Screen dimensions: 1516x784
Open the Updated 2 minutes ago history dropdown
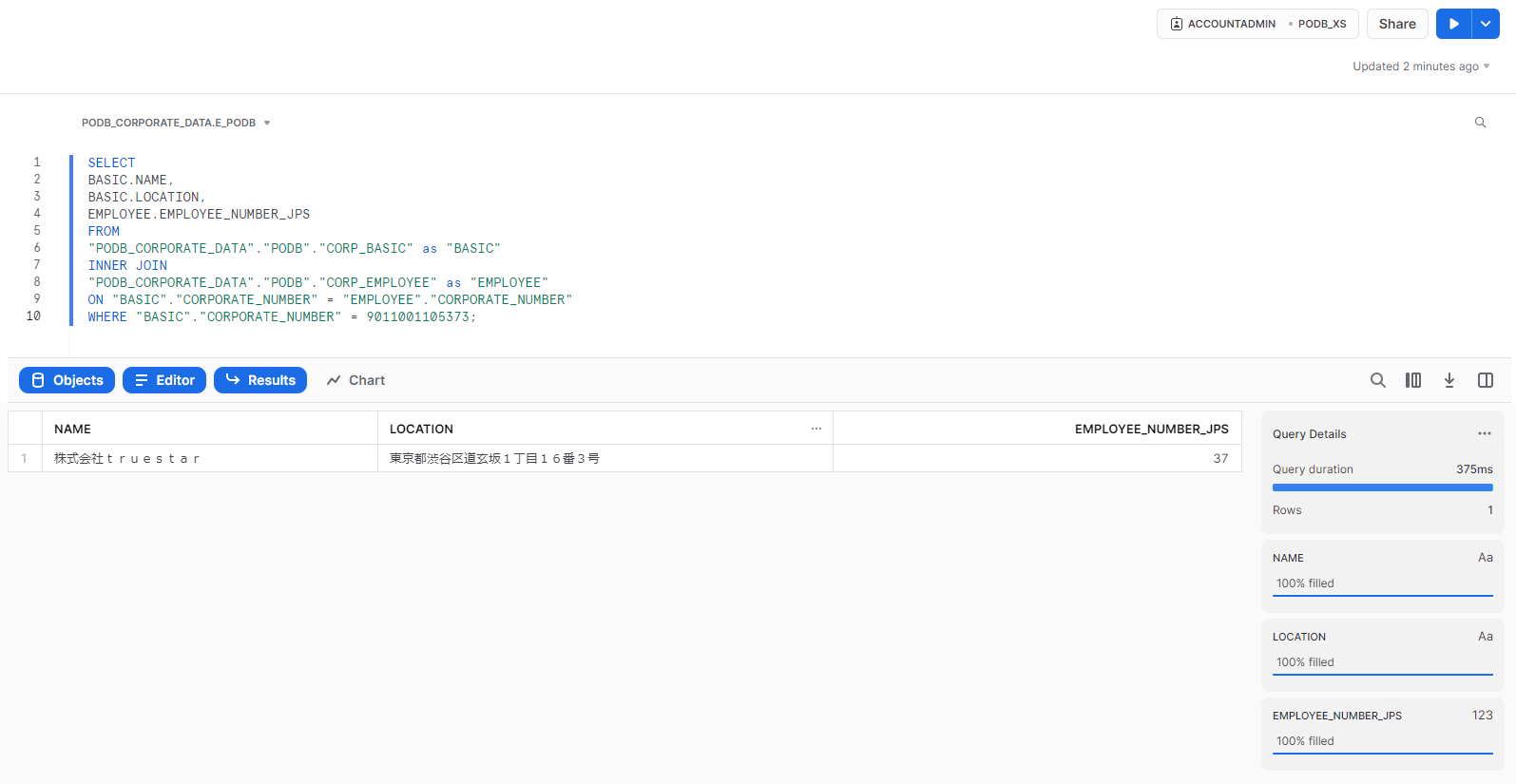click(x=1421, y=67)
